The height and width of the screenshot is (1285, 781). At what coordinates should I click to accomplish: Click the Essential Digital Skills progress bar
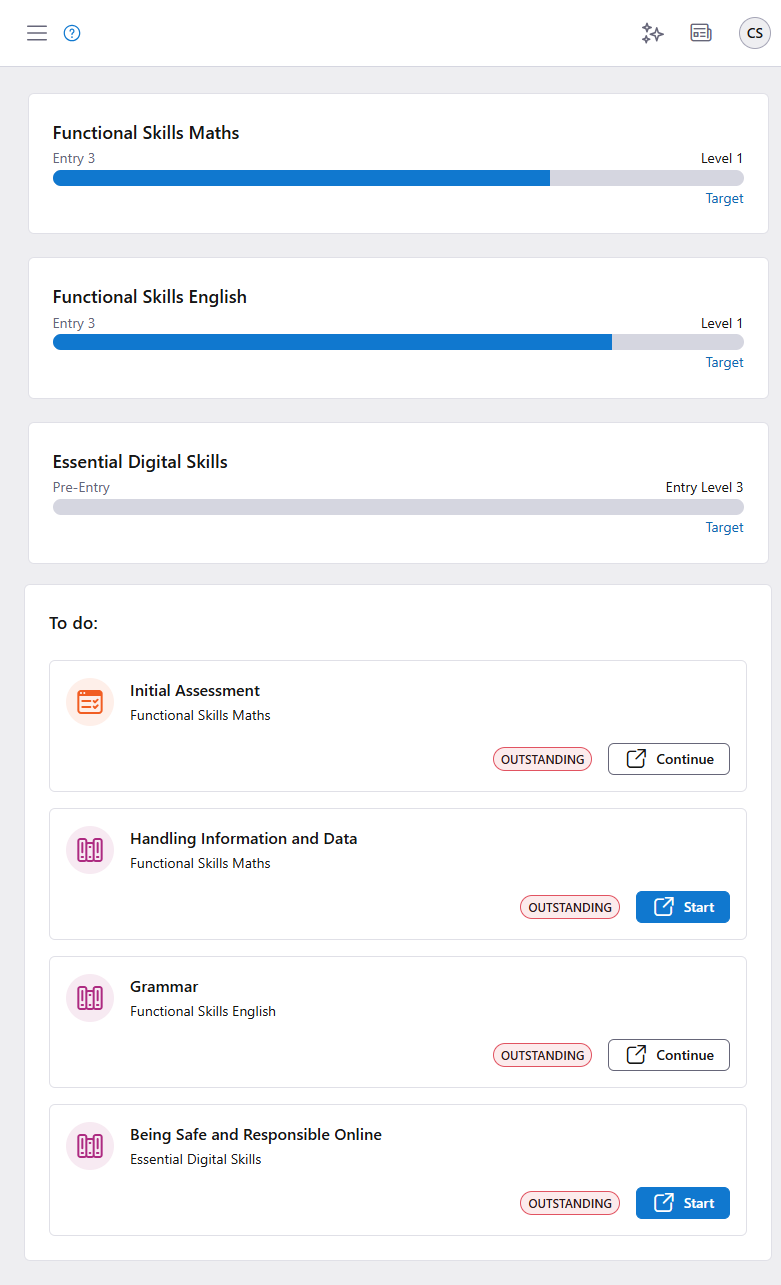[x=398, y=507]
